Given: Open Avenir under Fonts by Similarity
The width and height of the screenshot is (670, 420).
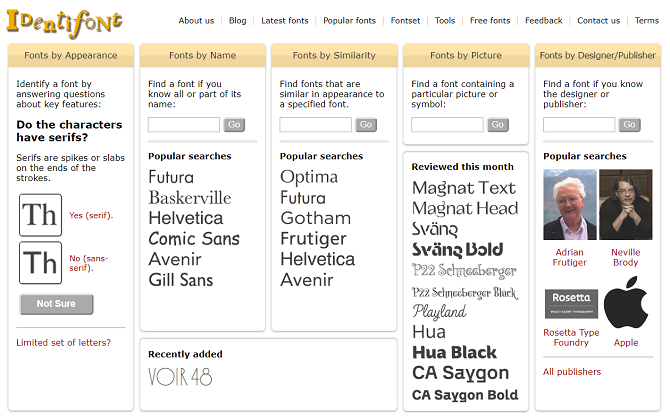Looking at the screenshot, I should (306, 280).
